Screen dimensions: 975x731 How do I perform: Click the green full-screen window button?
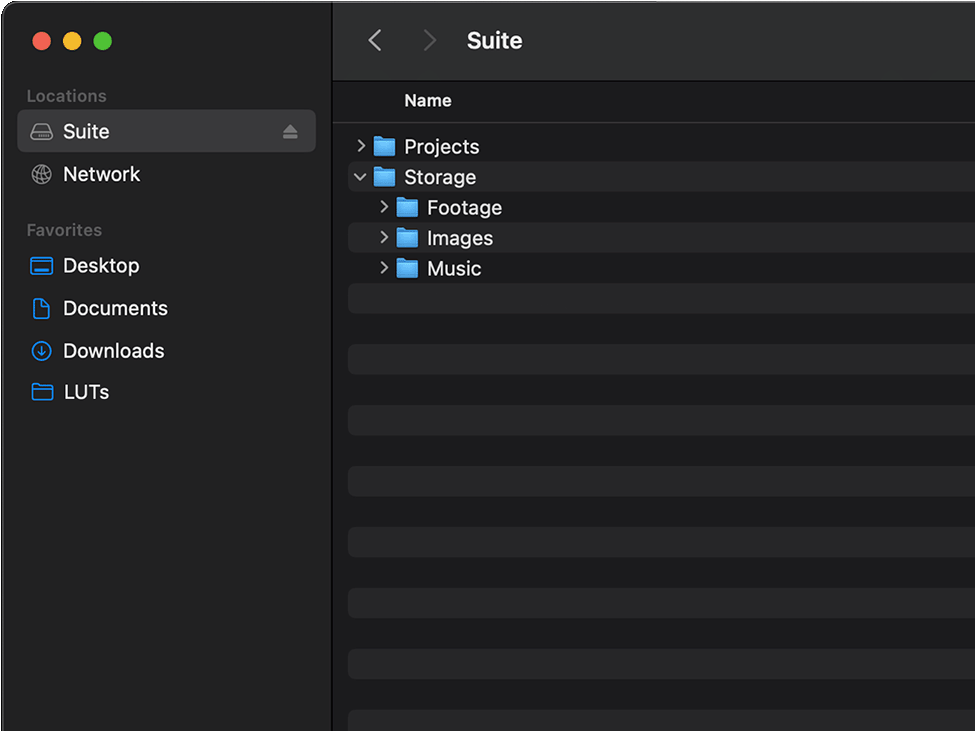[x=102, y=41]
